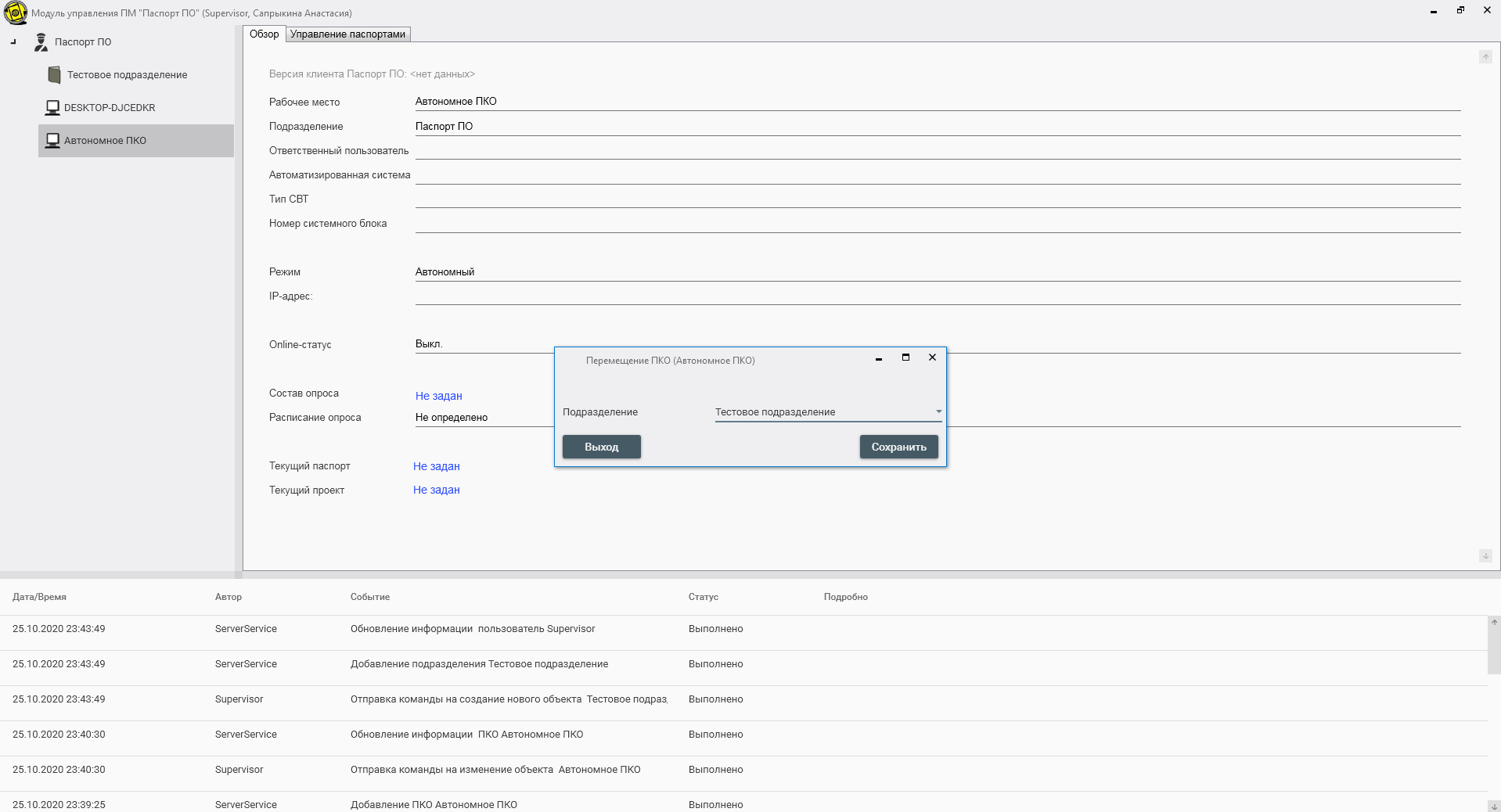The image size is (1501, 812).
Task: Click the Подробно column header
Action: tap(846, 597)
